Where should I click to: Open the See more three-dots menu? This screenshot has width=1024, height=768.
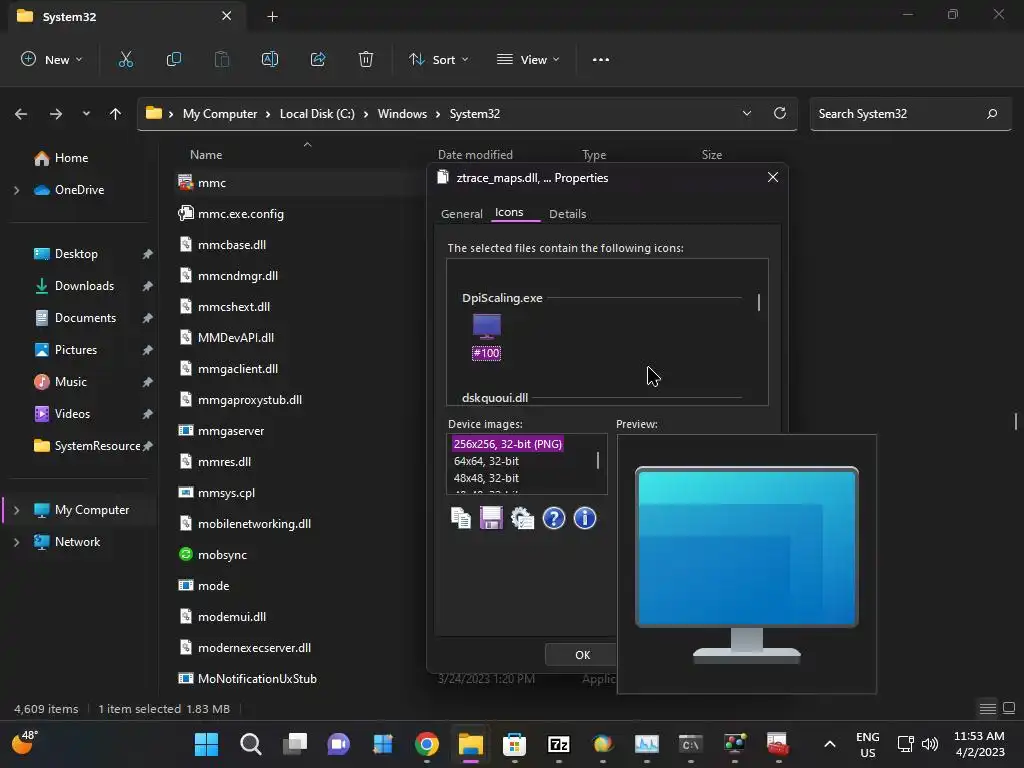point(601,59)
